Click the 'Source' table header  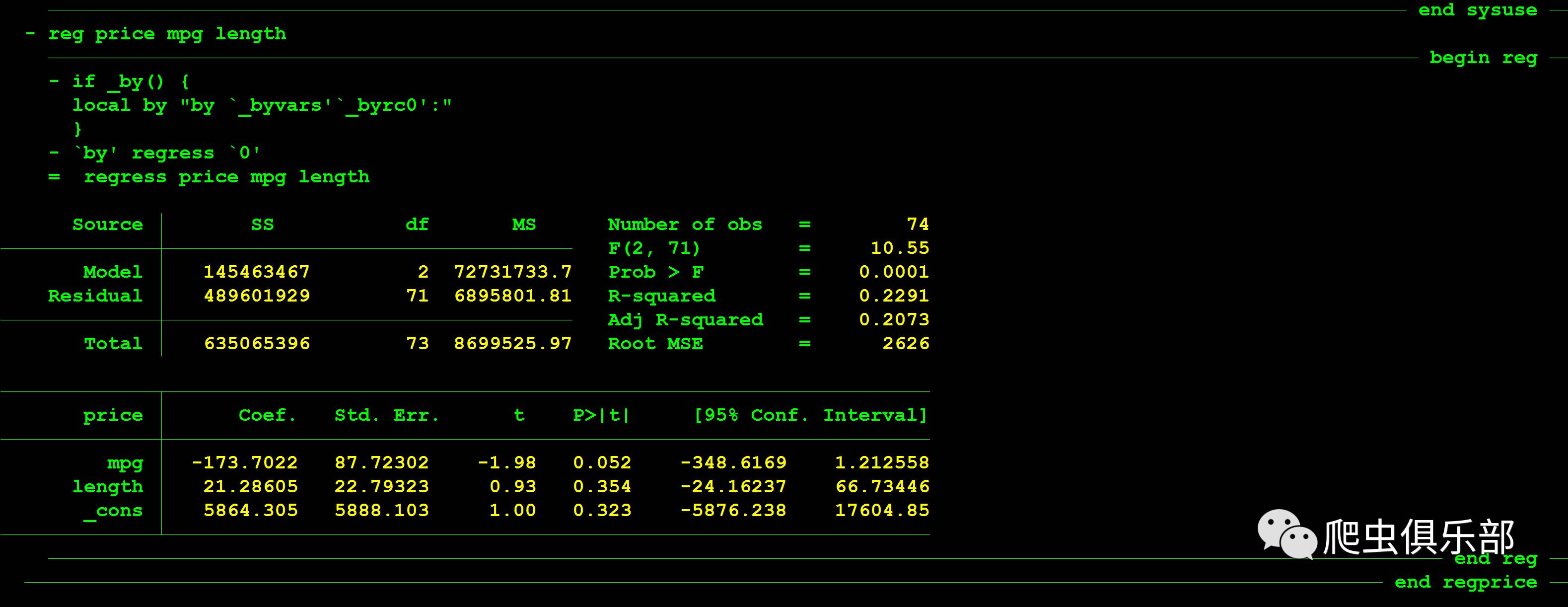click(108, 225)
